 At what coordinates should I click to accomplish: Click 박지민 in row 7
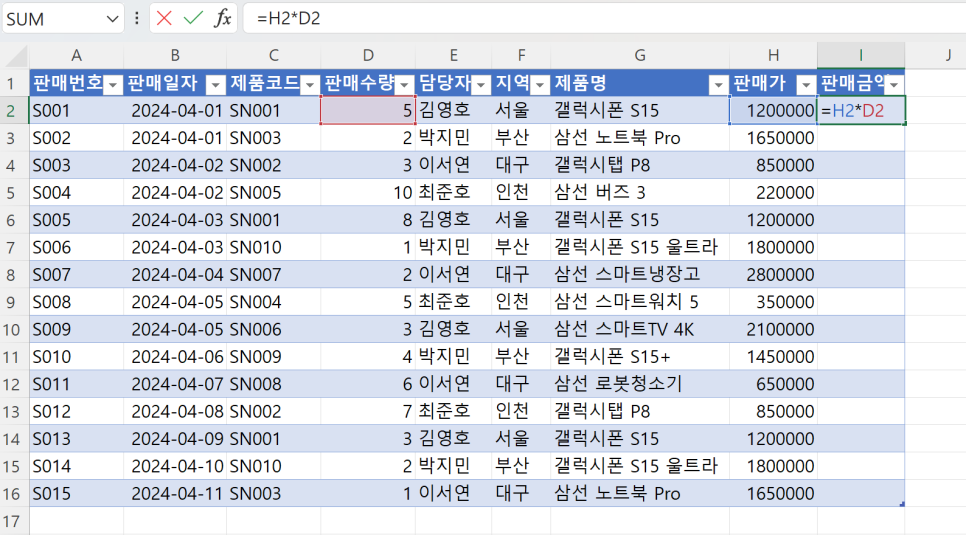(x=453, y=247)
